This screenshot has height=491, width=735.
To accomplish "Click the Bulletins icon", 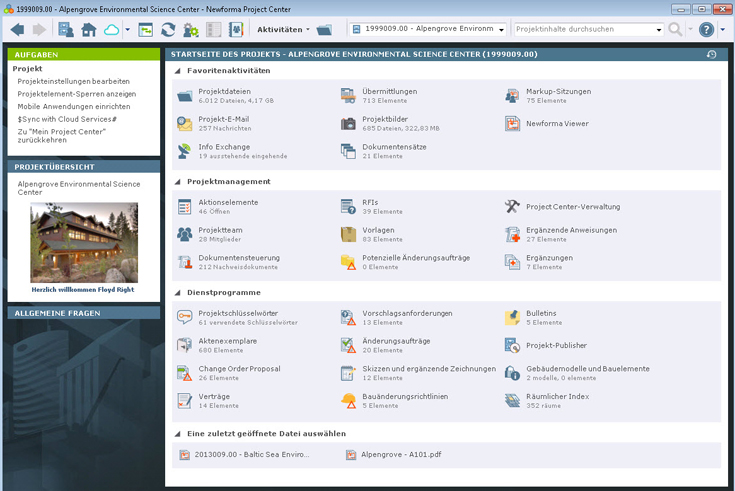I will (512, 318).
